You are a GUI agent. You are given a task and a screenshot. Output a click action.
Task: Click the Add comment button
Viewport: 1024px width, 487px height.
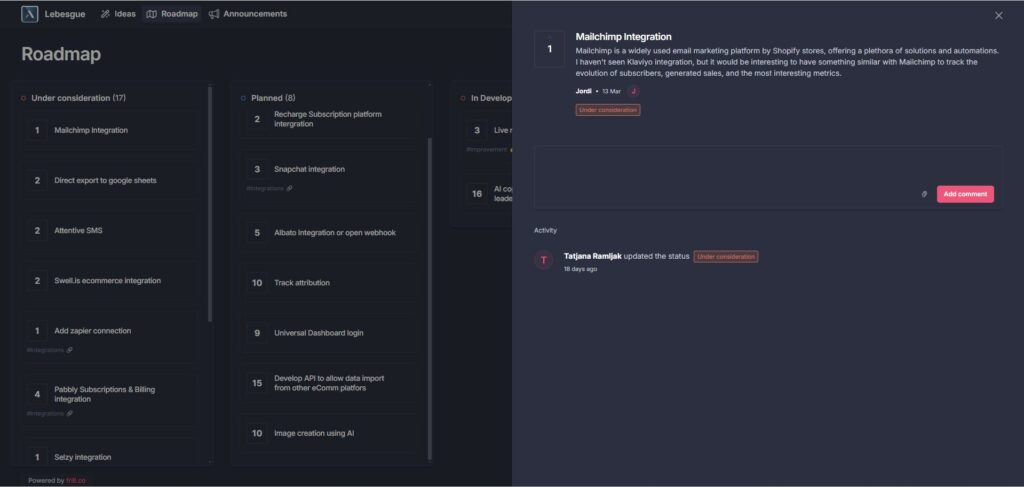click(965, 194)
